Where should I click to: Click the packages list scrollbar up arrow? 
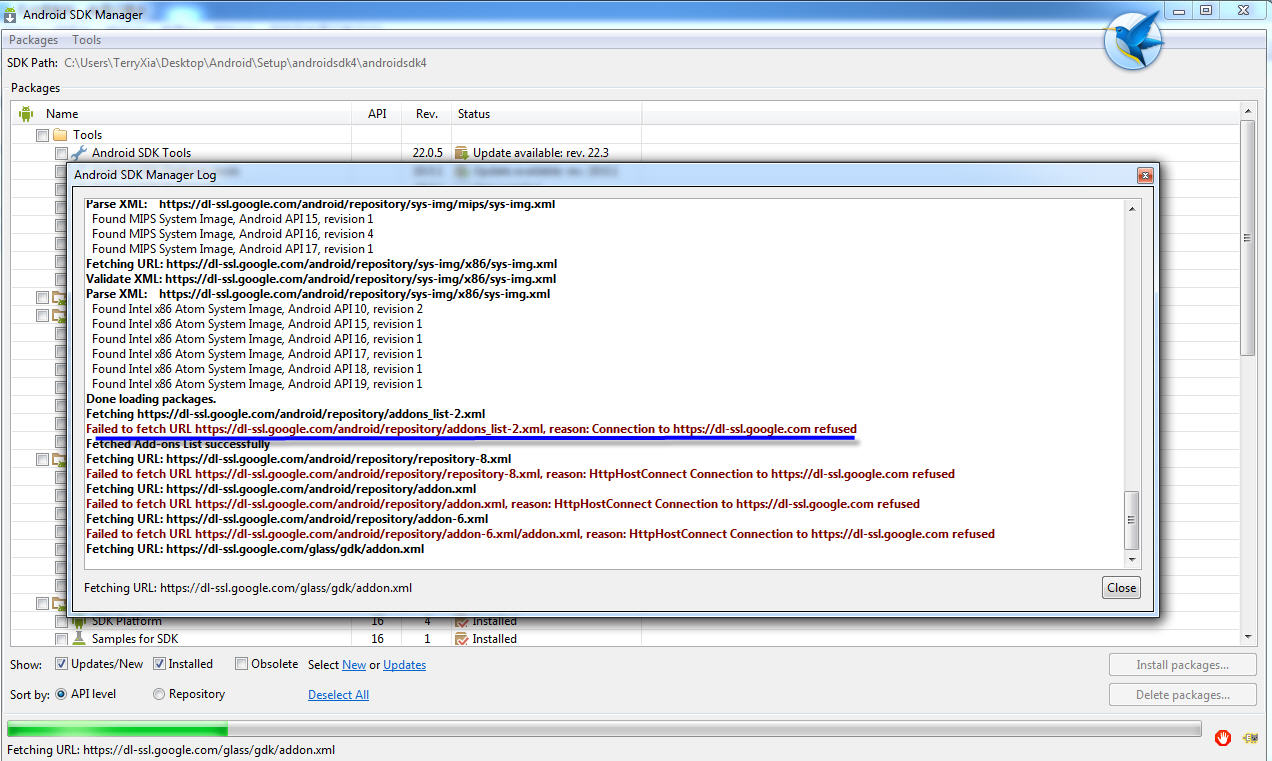coord(1247,111)
